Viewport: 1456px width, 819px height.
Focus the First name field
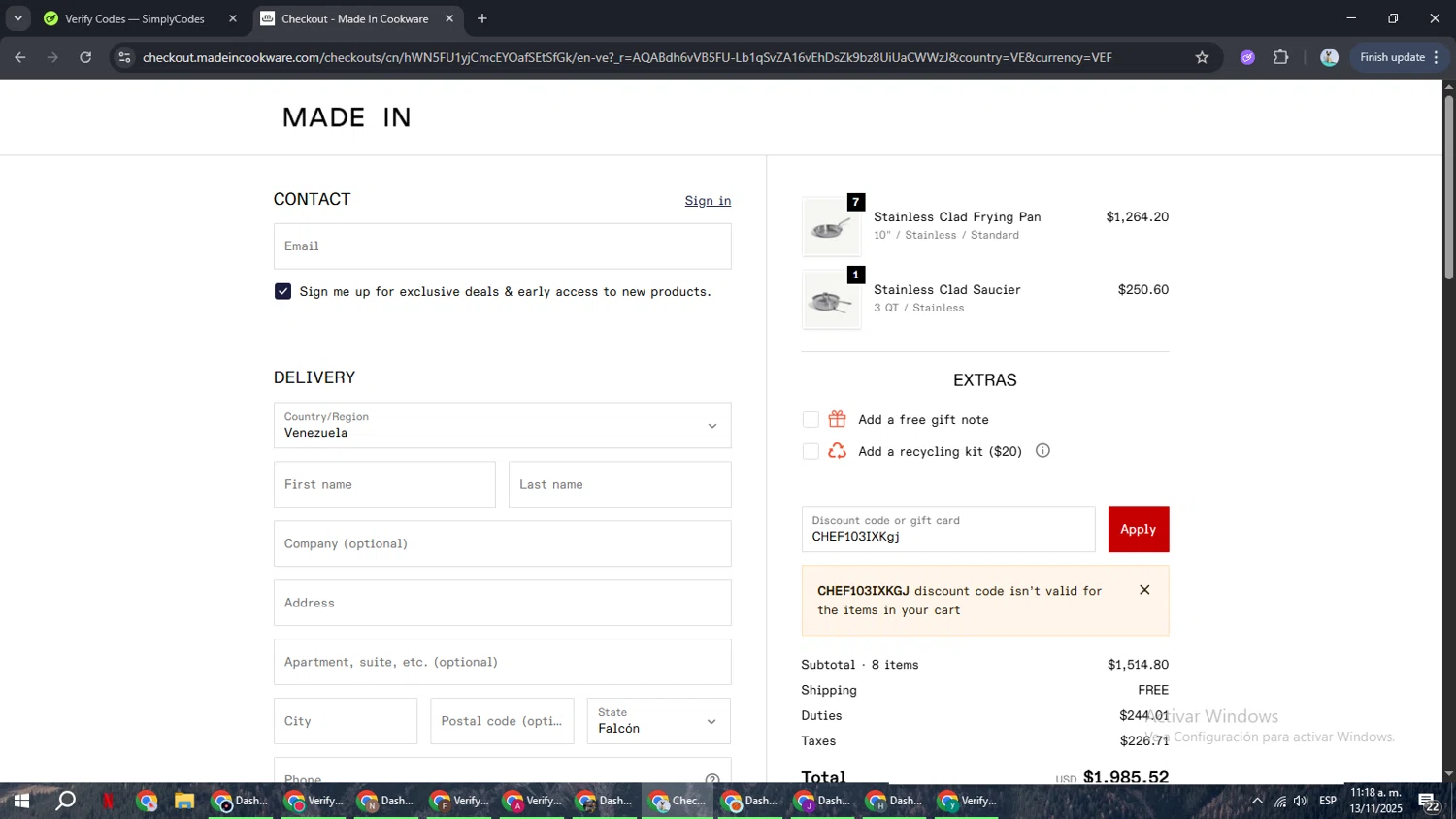point(384,484)
